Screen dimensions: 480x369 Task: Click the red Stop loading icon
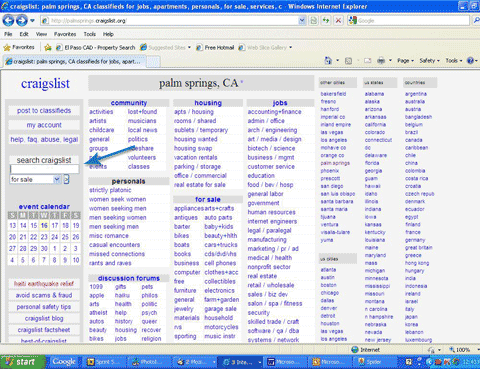[338, 21]
